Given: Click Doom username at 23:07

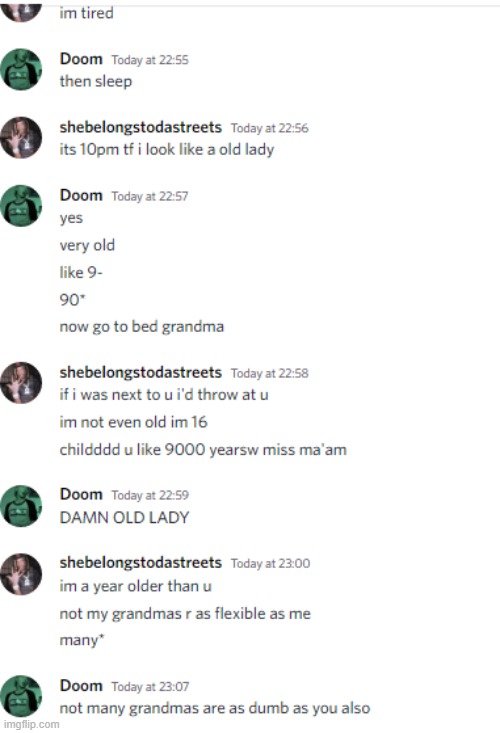Looking at the screenshot, I should pos(81,685).
